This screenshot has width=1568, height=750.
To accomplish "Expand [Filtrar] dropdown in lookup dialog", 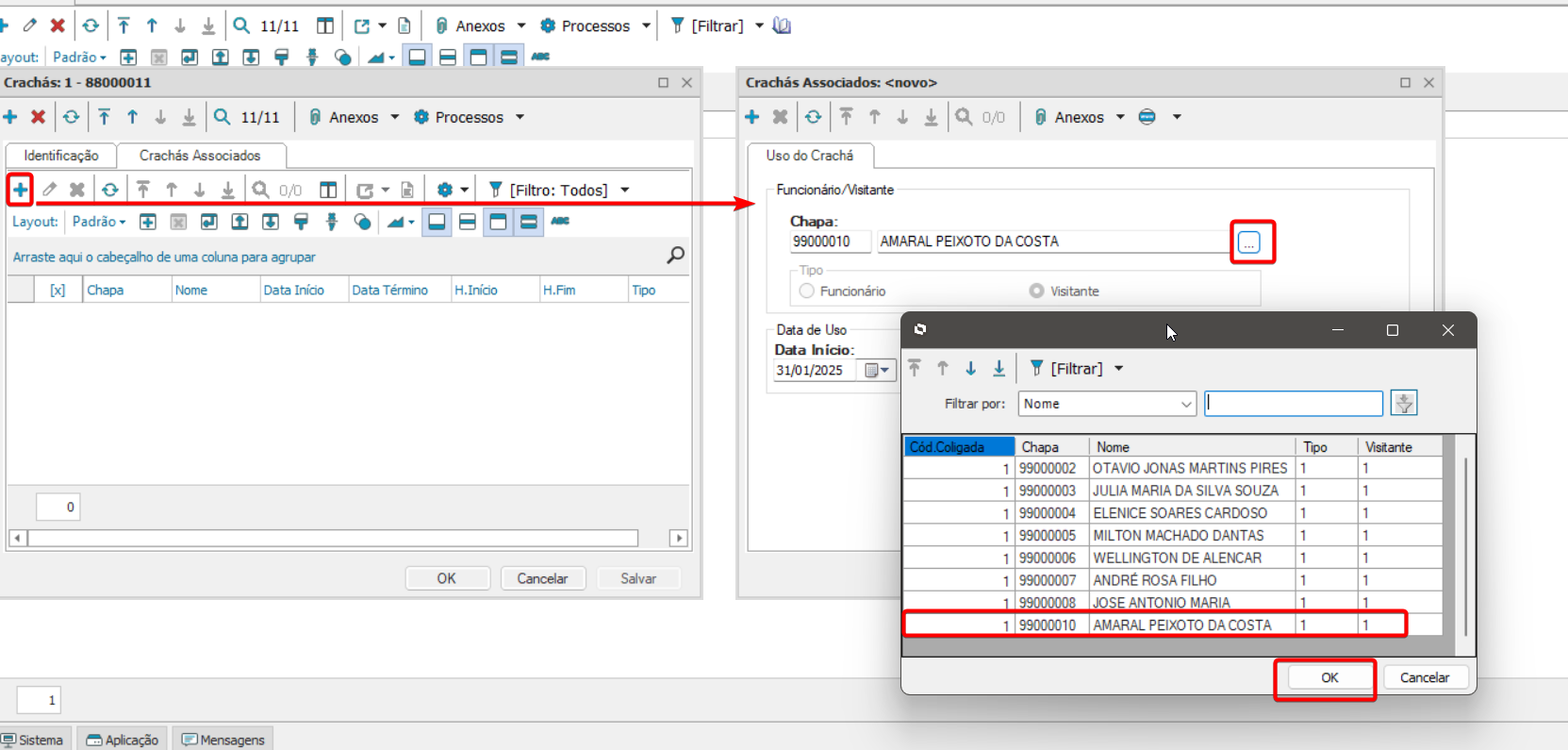I will pos(1119,368).
